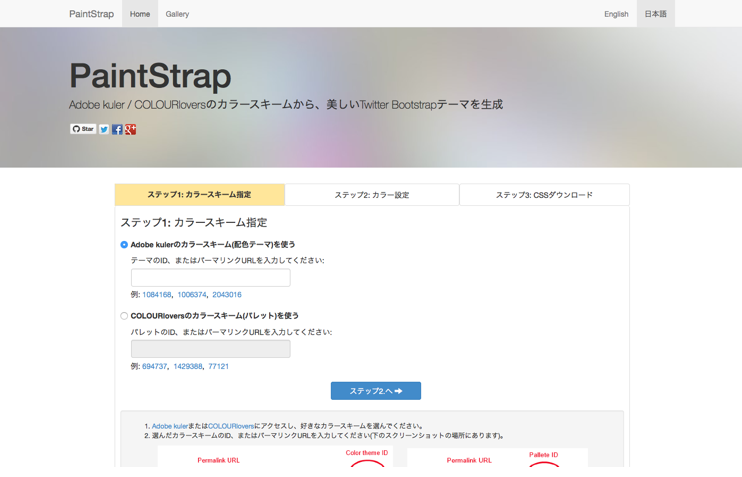Click the label テーマのID、またはパーマリンクURLを入力してください
The width and height of the screenshot is (742, 477).
[x=228, y=260]
